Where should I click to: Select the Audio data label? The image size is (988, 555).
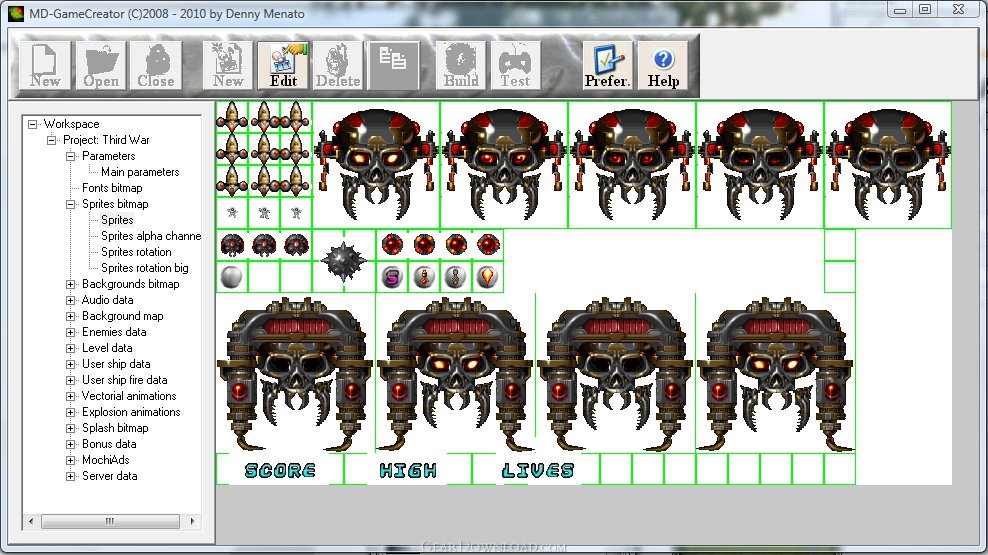(107, 300)
